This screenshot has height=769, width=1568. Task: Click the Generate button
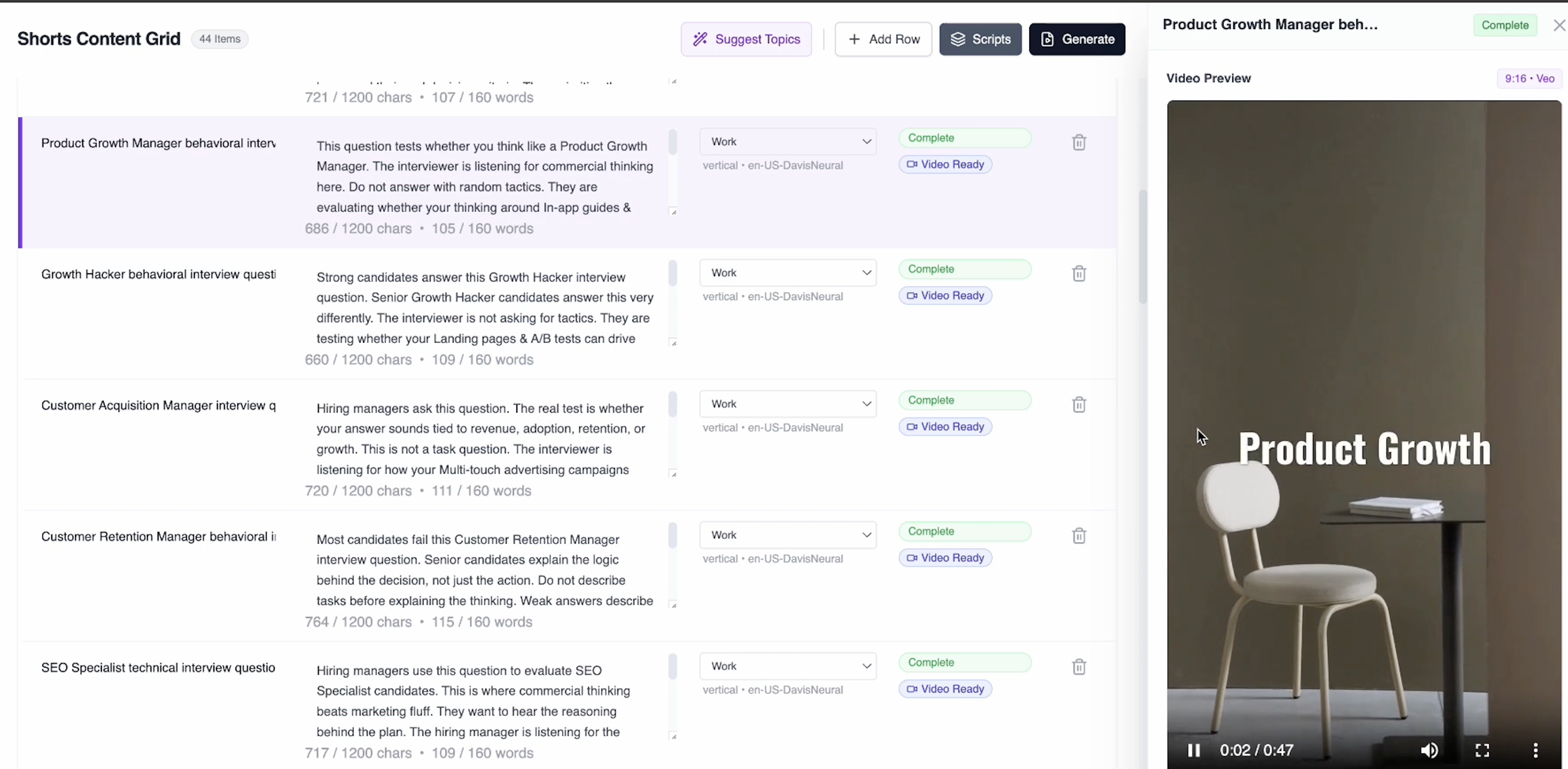pyautogui.click(x=1077, y=39)
